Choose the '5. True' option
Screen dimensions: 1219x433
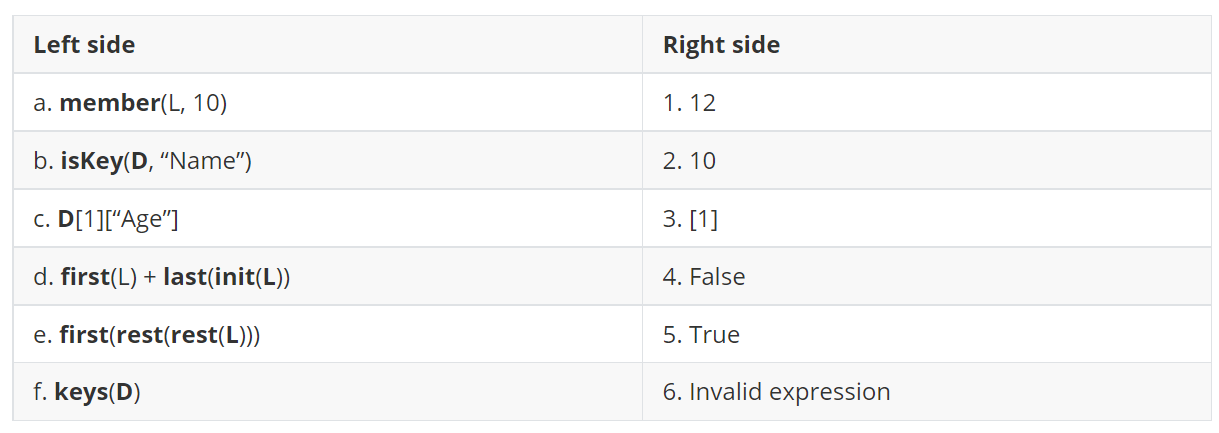point(701,334)
